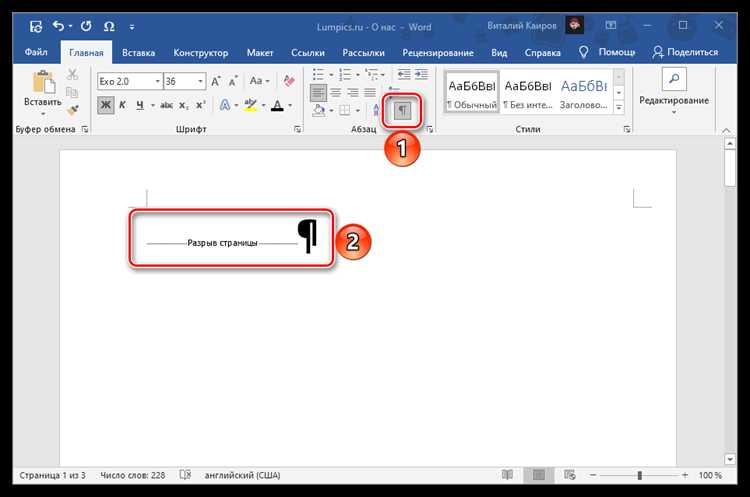Expand the font color dropdown arrow
Image resolution: width=750 pixels, height=497 pixels.
[290, 106]
